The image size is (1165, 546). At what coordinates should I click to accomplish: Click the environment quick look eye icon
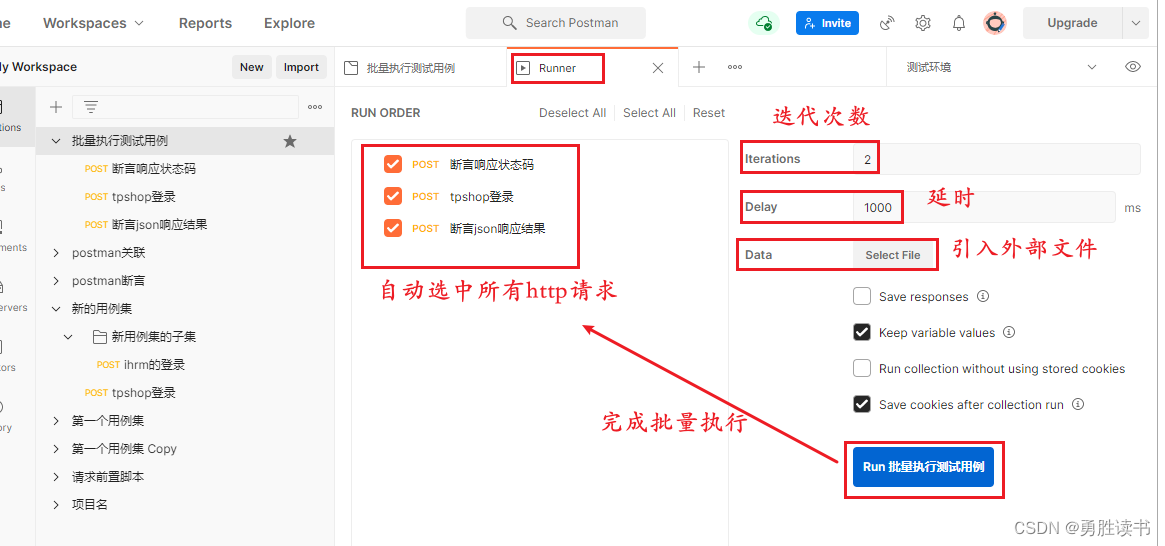coord(1132,67)
